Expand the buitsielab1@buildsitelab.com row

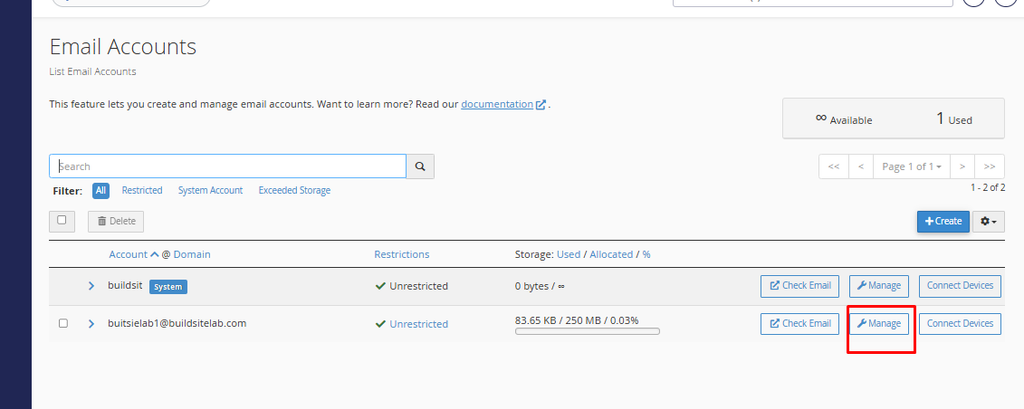[91, 323]
